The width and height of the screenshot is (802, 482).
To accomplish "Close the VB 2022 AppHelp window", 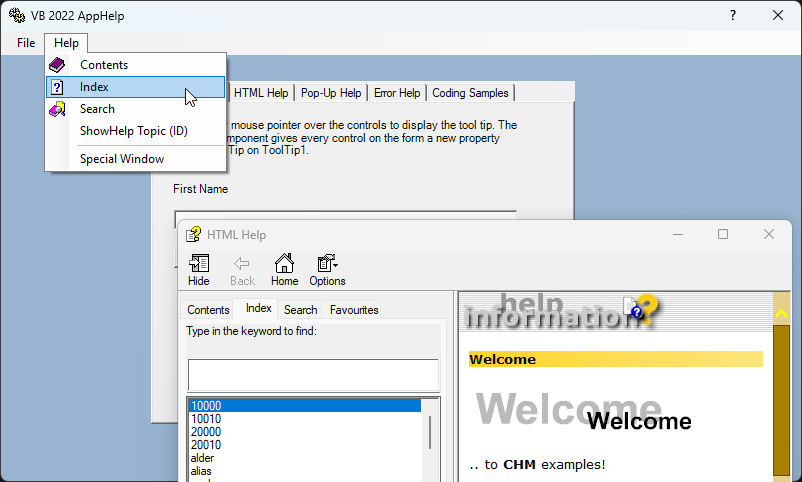I will [x=778, y=15].
